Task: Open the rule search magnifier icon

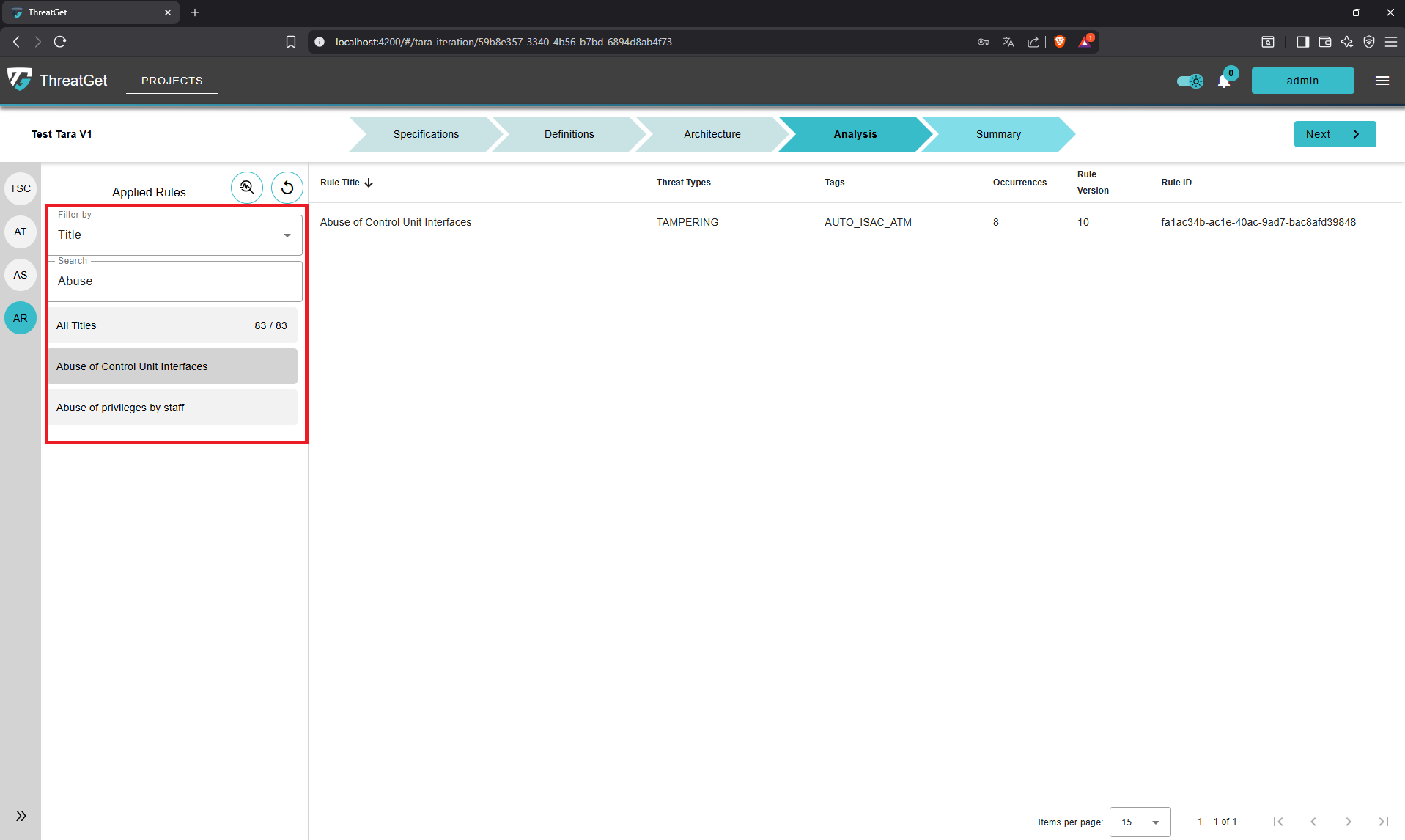Action: click(x=246, y=187)
